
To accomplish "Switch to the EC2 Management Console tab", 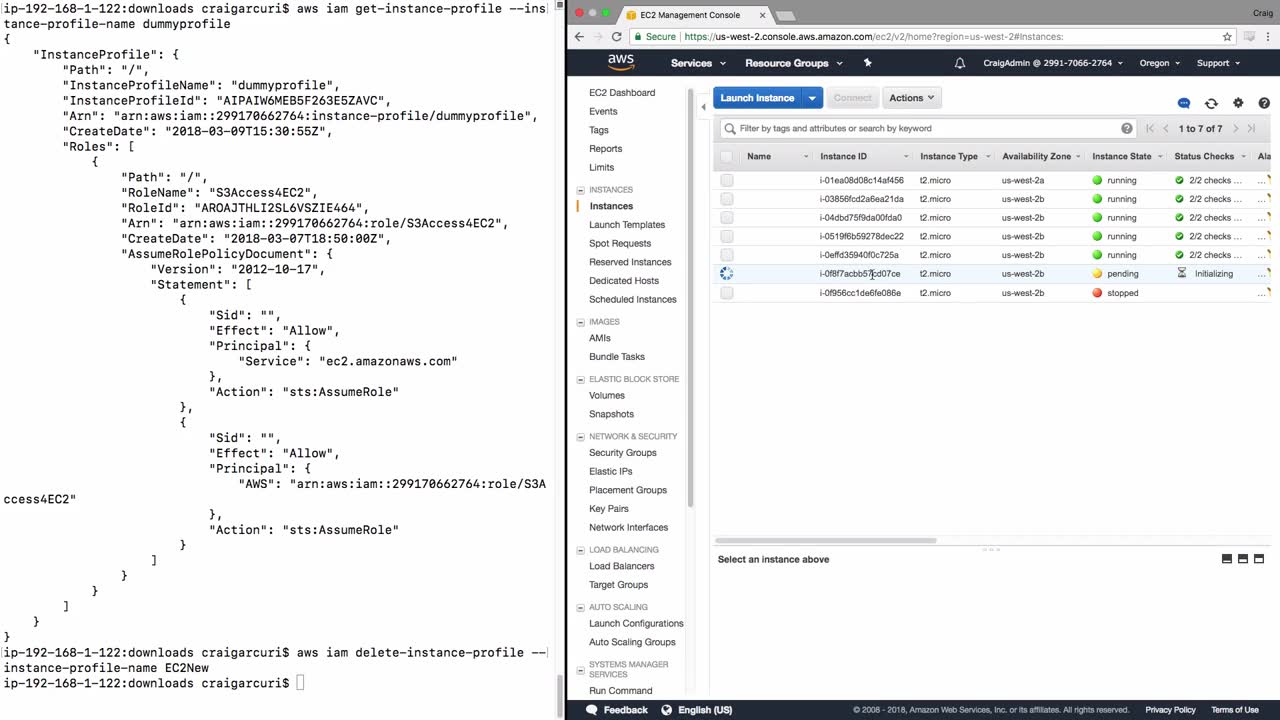I will tap(692, 15).
